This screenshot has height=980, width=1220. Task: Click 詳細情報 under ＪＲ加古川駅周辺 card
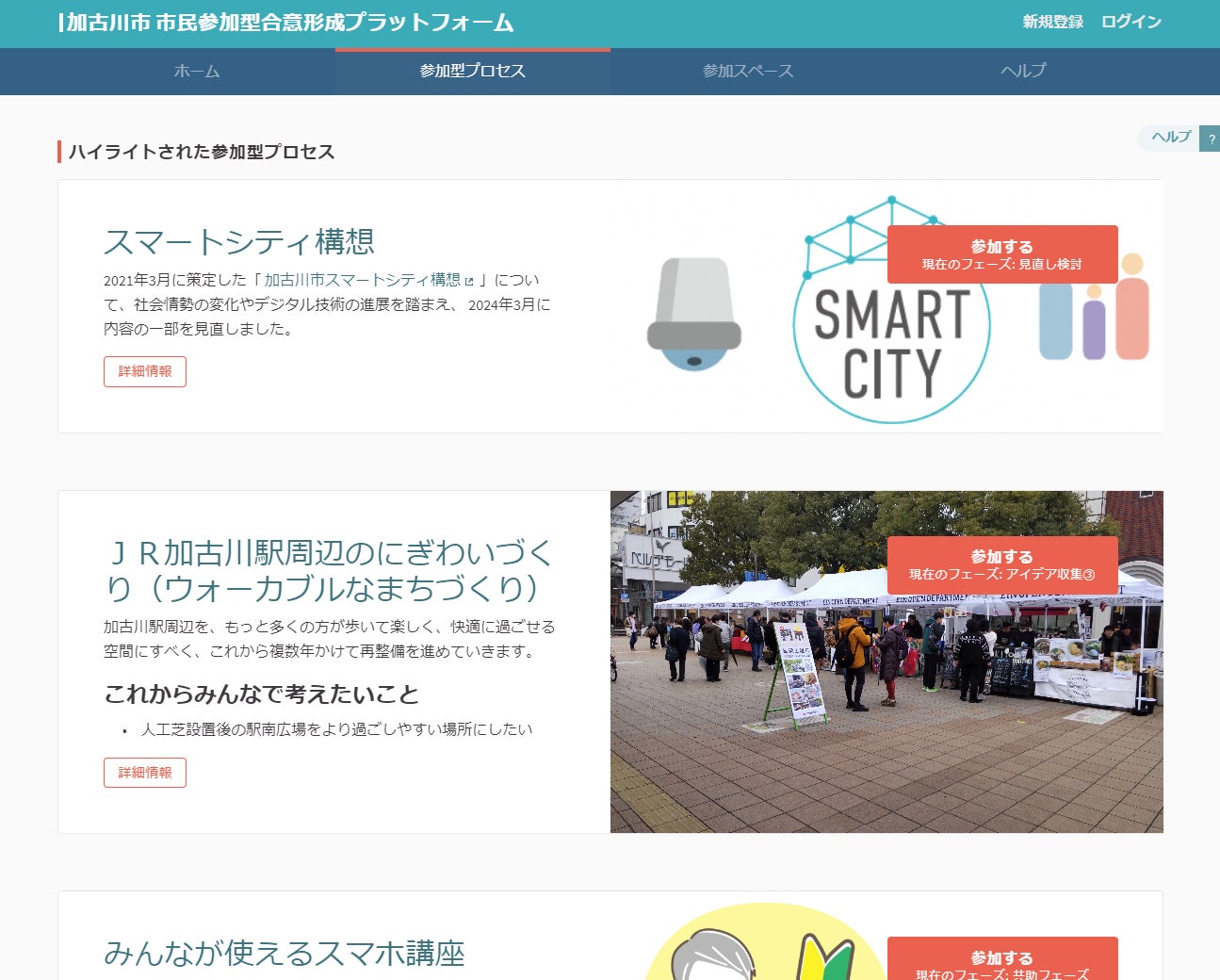pyautogui.click(x=145, y=773)
